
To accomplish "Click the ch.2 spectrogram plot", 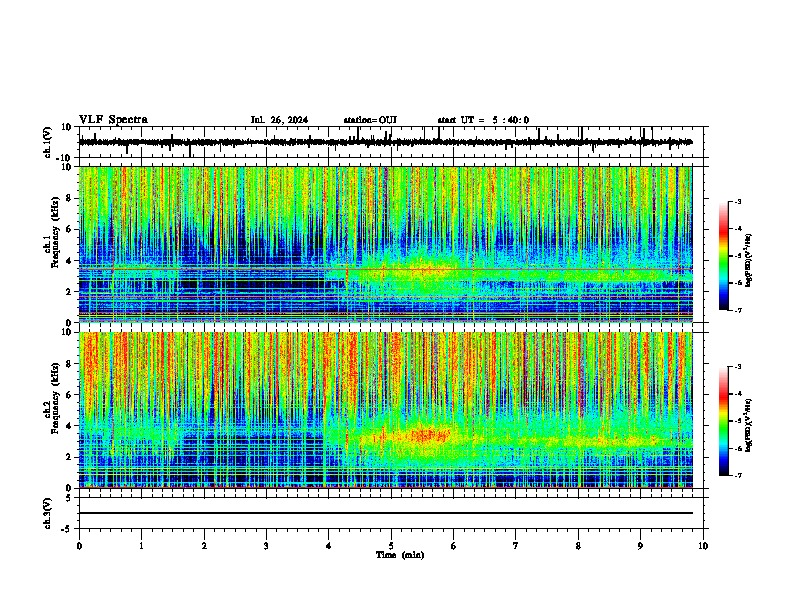I will [385, 410].
